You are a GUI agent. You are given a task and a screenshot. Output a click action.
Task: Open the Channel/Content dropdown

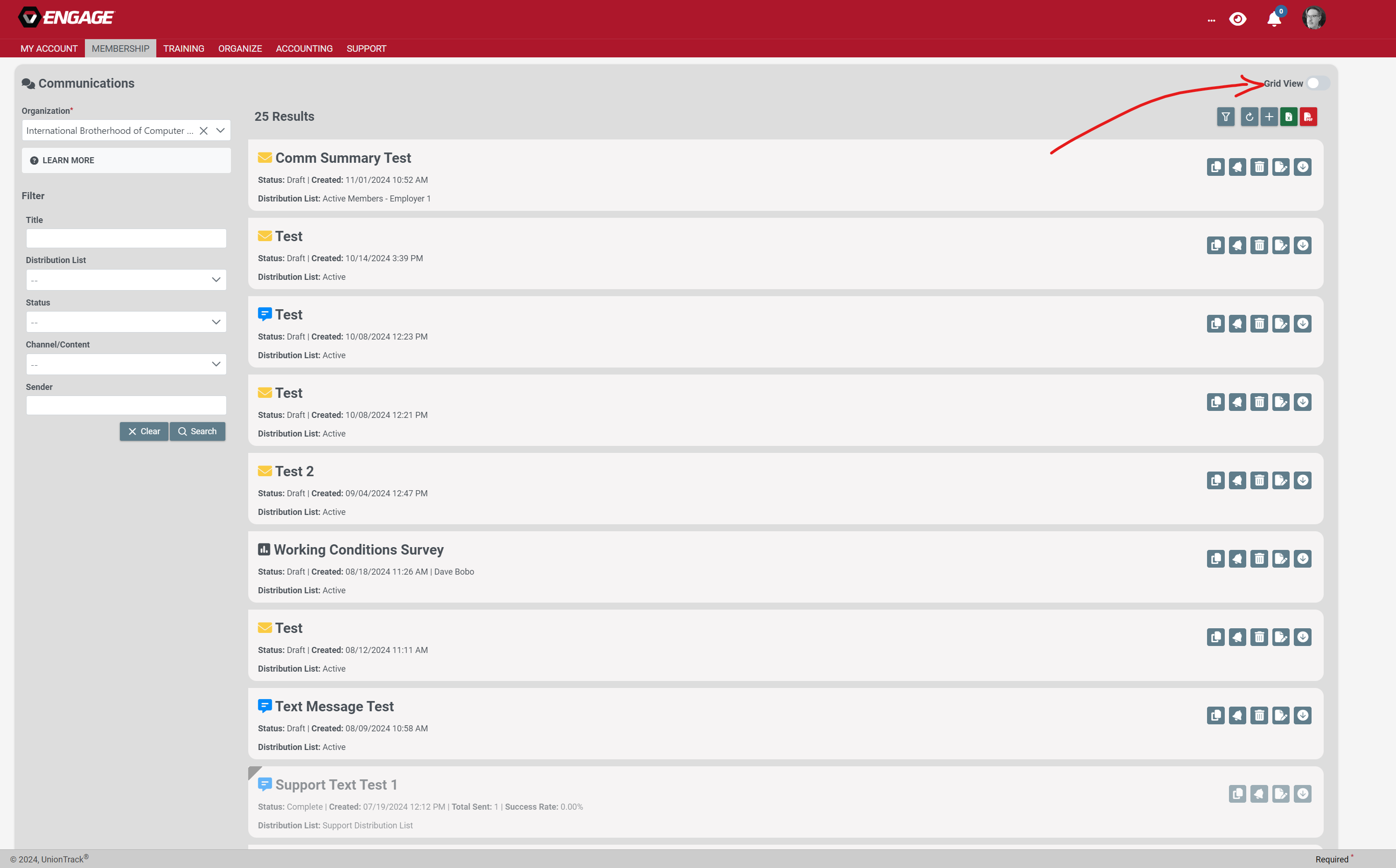126,365
